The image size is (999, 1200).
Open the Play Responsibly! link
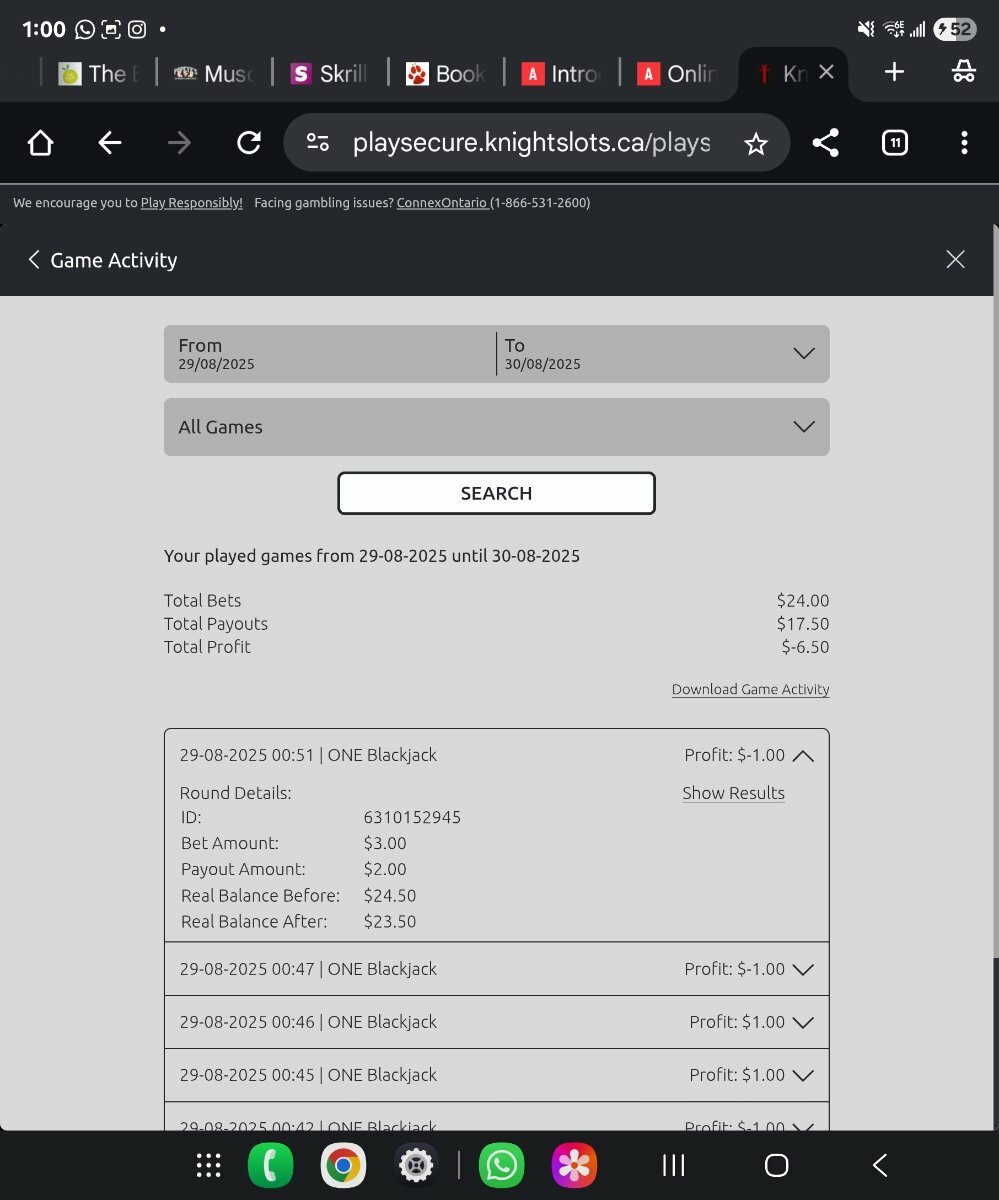coord(192,203)
